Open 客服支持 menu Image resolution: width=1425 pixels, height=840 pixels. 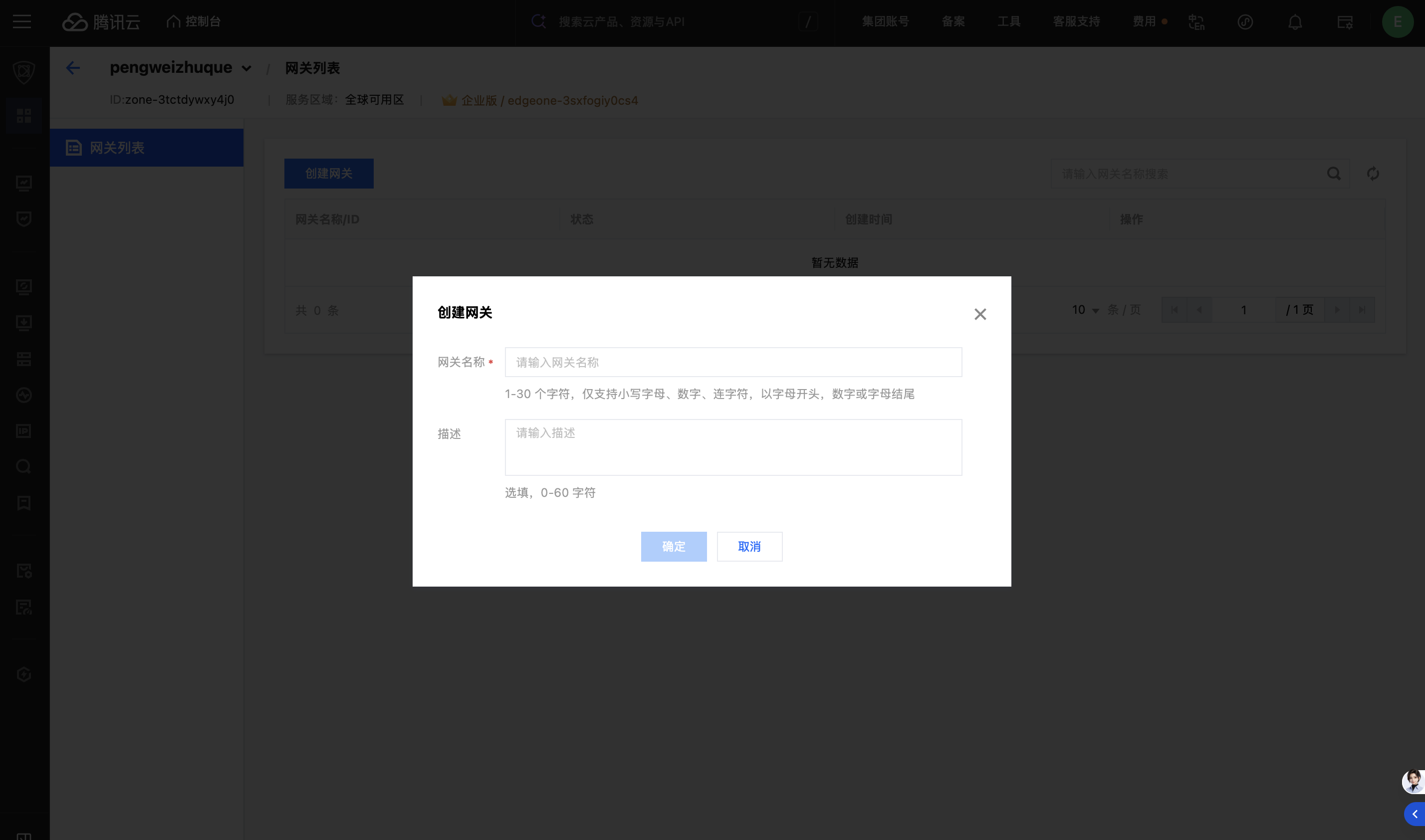pyautogui.click(x=1076, y=21)
